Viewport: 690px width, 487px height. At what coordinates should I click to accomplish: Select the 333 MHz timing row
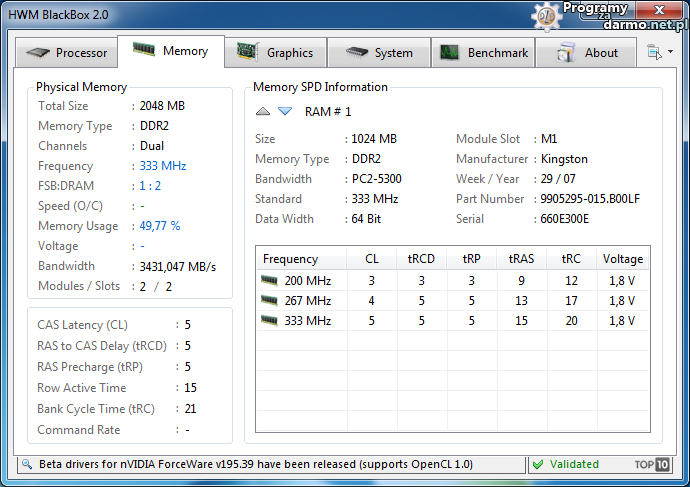coord(305,321)
